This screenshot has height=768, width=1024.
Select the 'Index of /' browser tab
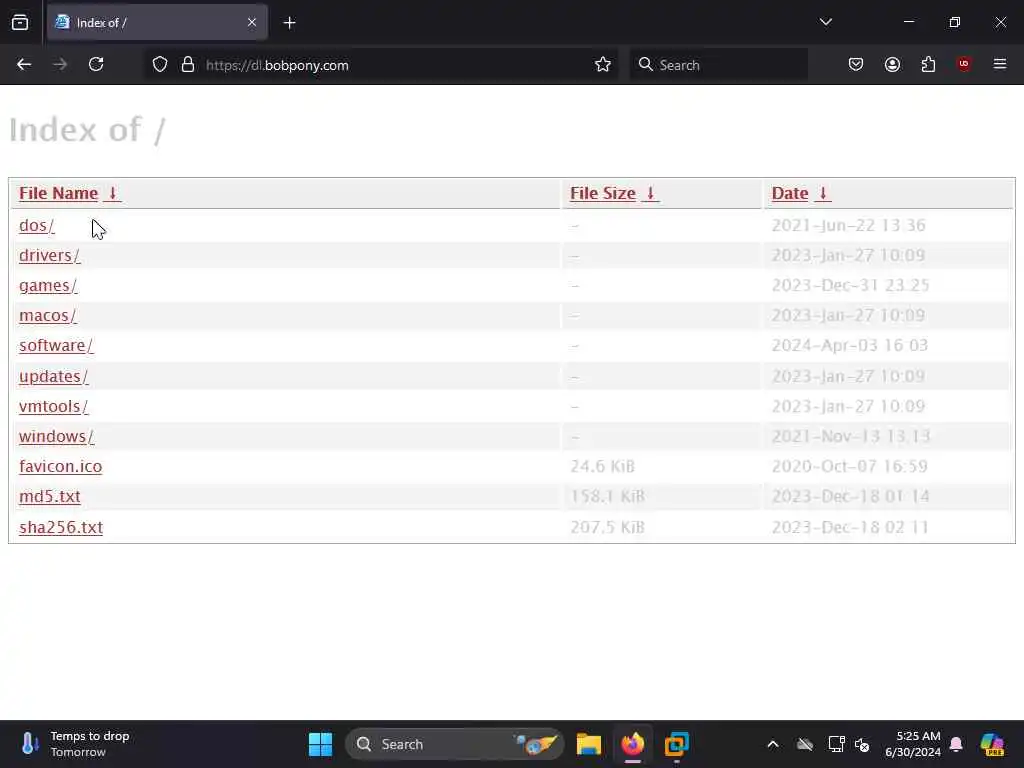[x=157, y=23]
